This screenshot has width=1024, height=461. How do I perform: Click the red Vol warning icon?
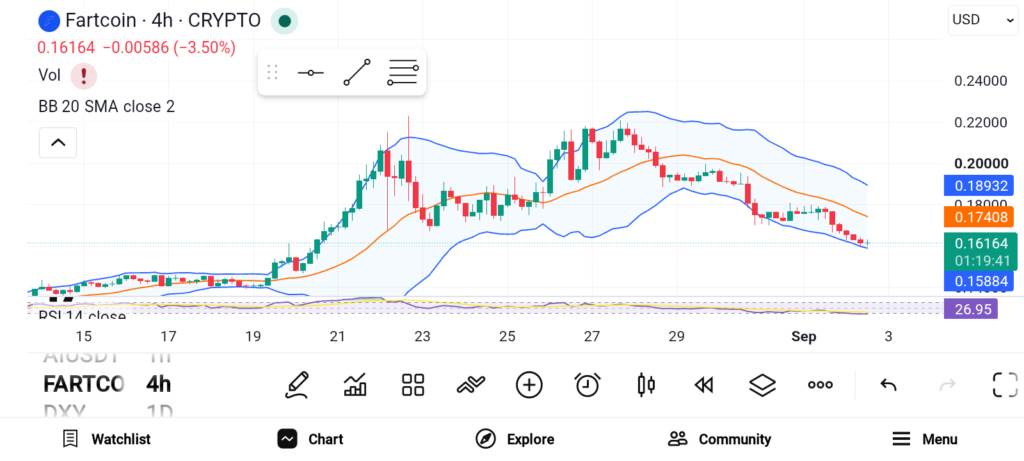84,76
